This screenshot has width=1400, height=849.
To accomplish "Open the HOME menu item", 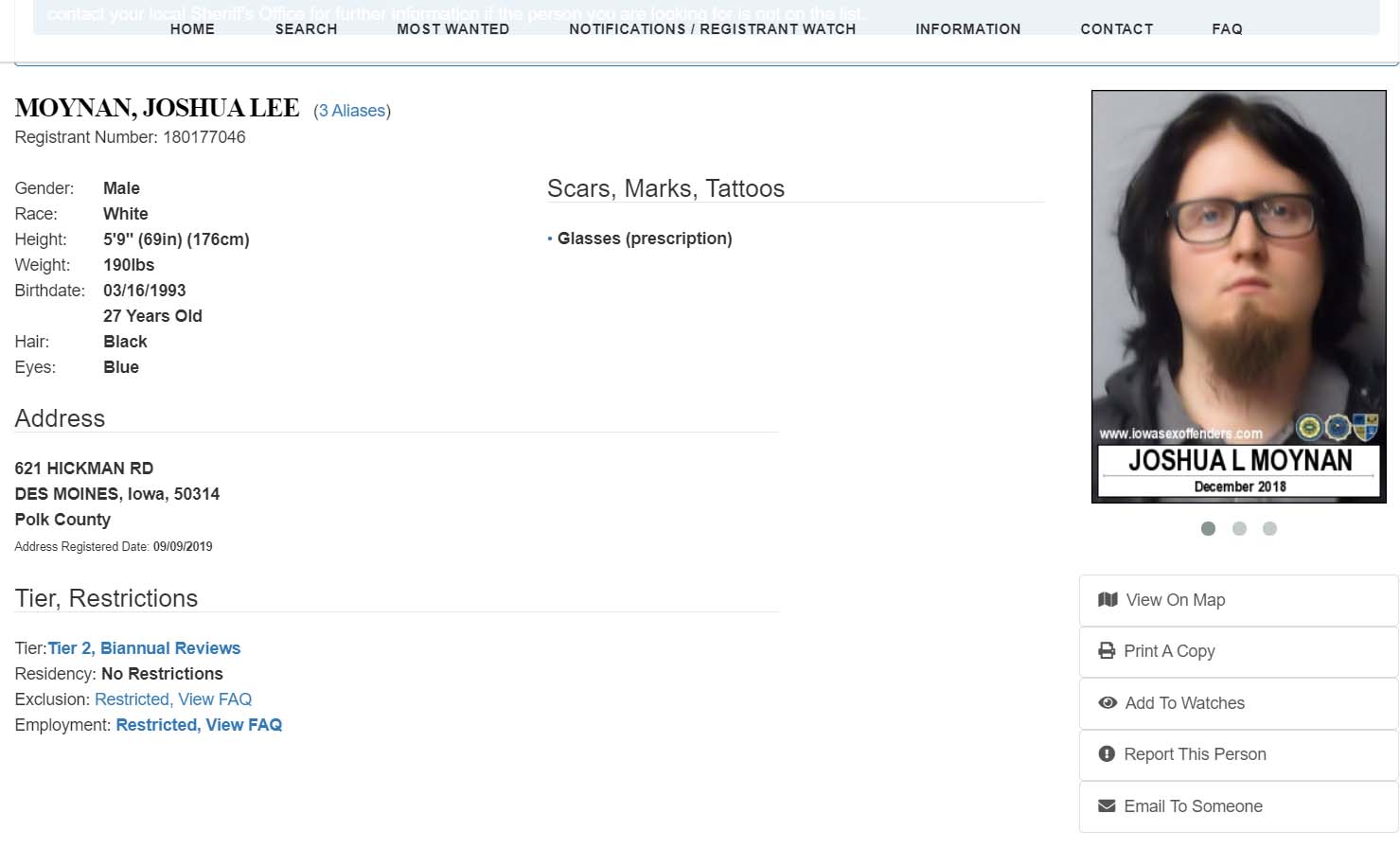I will (192, 29).
